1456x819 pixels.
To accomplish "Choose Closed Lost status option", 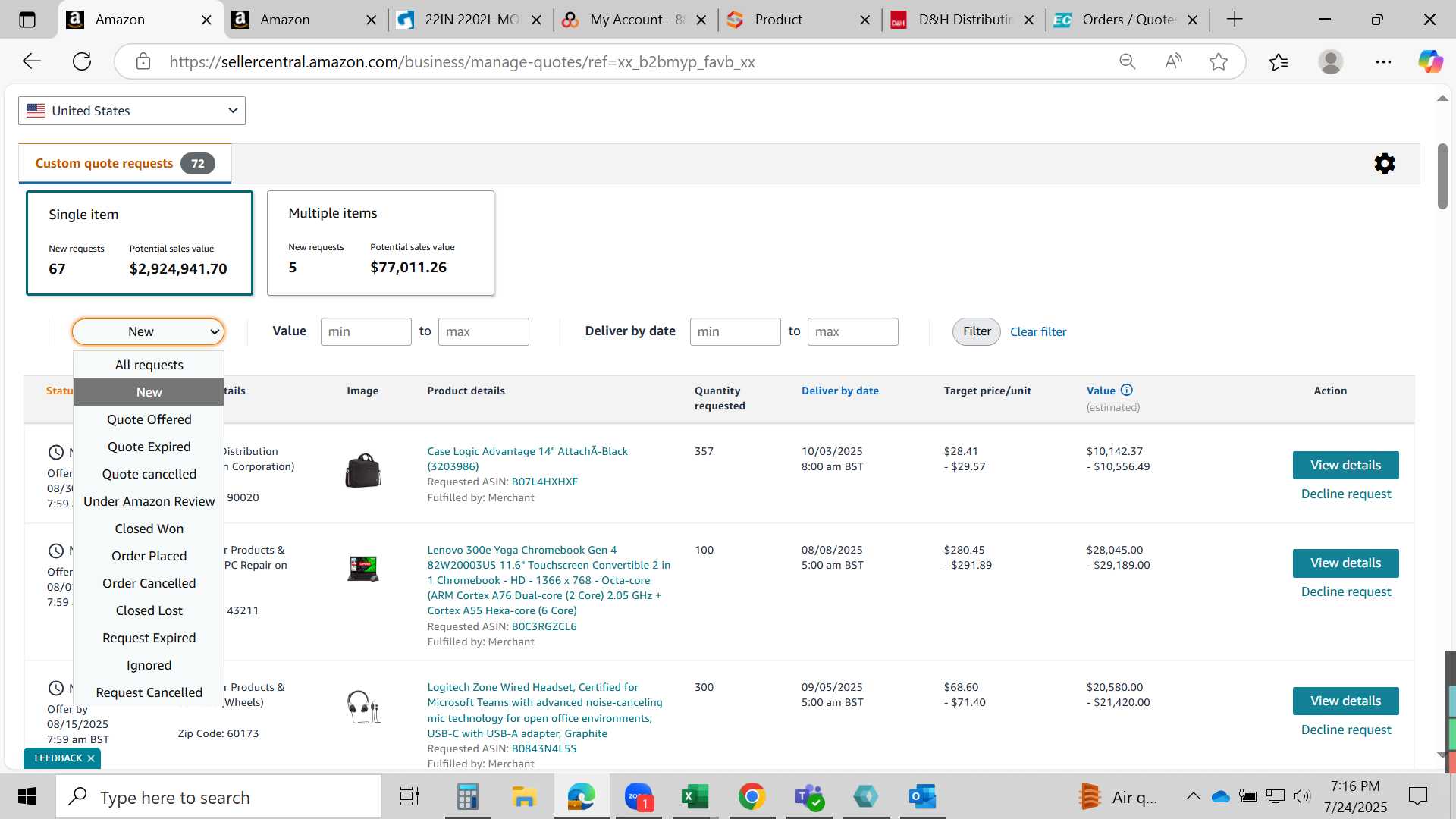I will point(149,610).
